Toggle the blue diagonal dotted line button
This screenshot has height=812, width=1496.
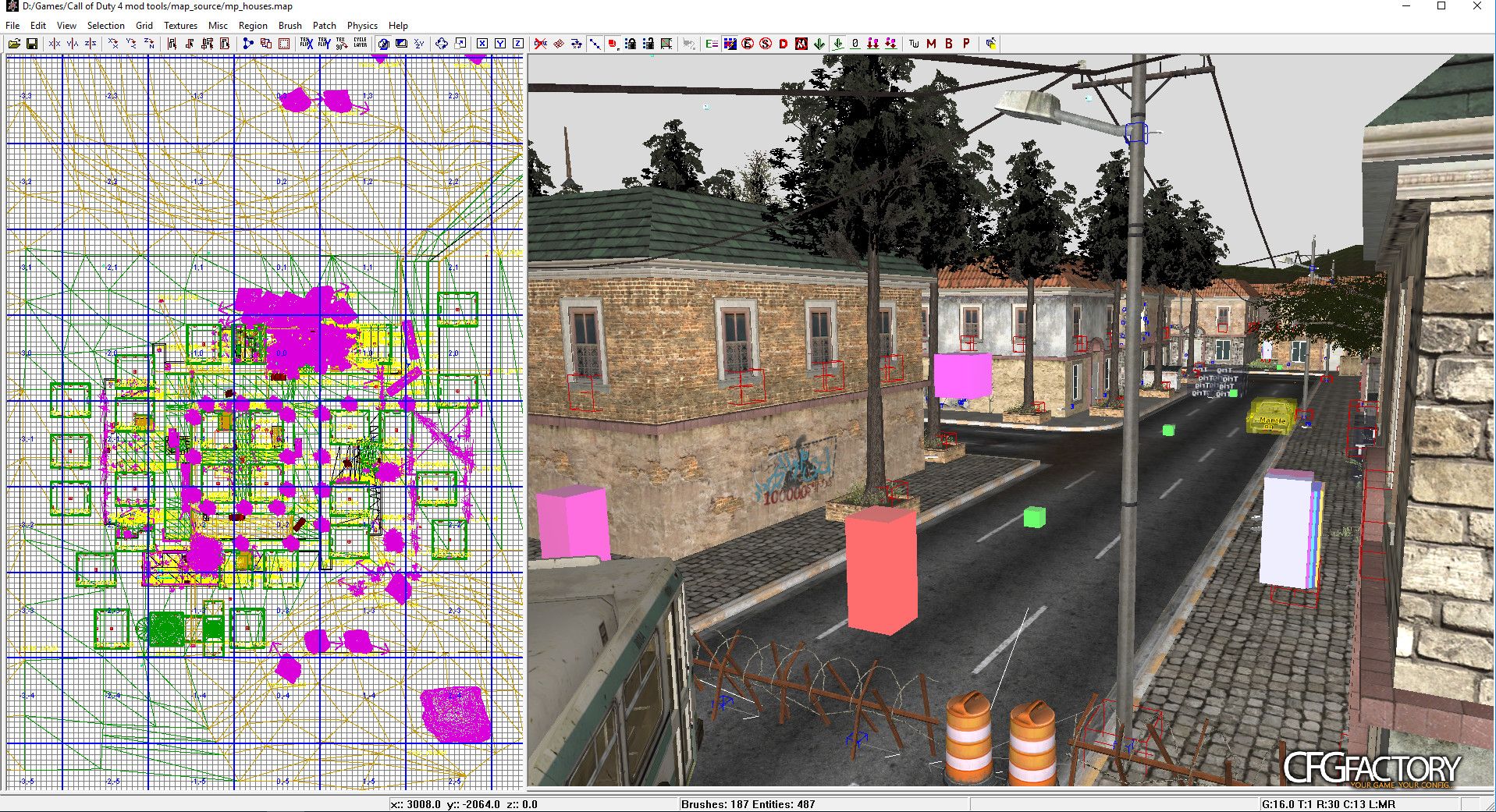point(595,44)
